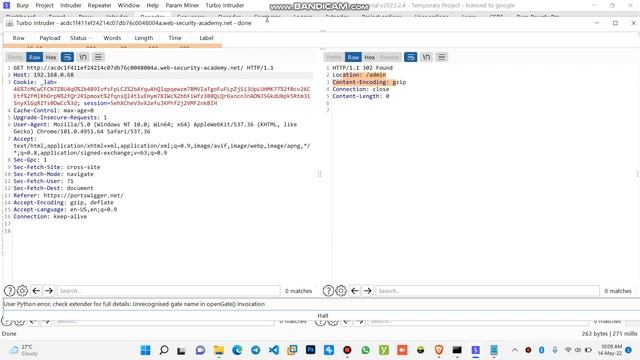Open the Windows Start menu
Viewport: 640px width, 360px height.
[145, 350]
